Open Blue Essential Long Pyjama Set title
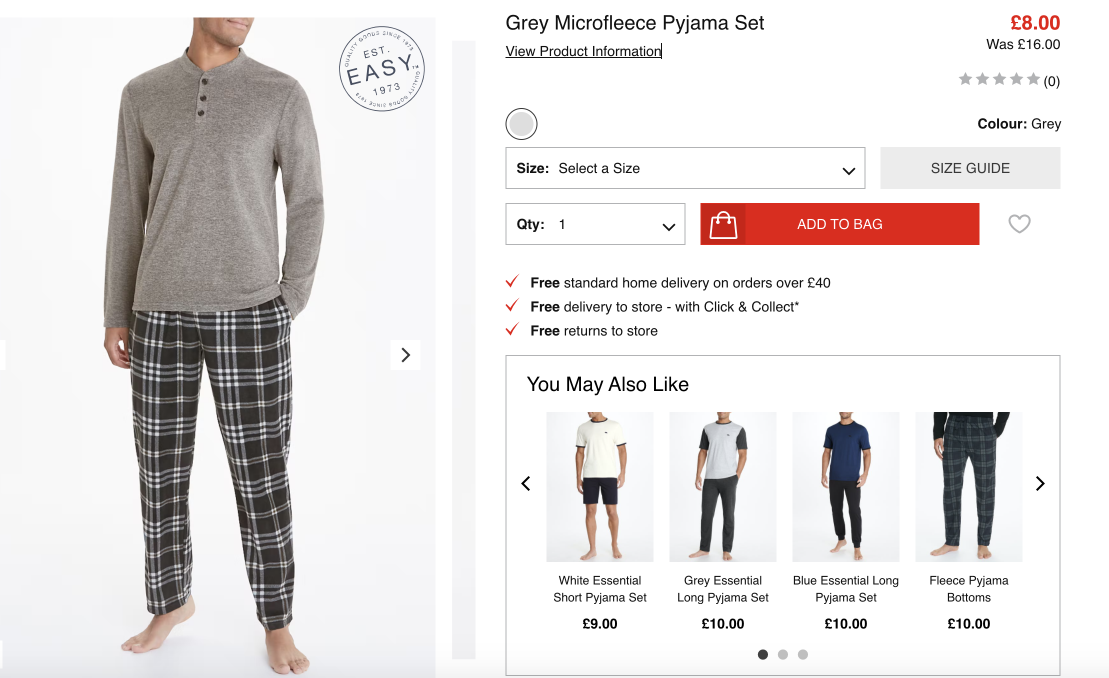The height and width of the screenshot is (678, 1109). pos(846,589)
